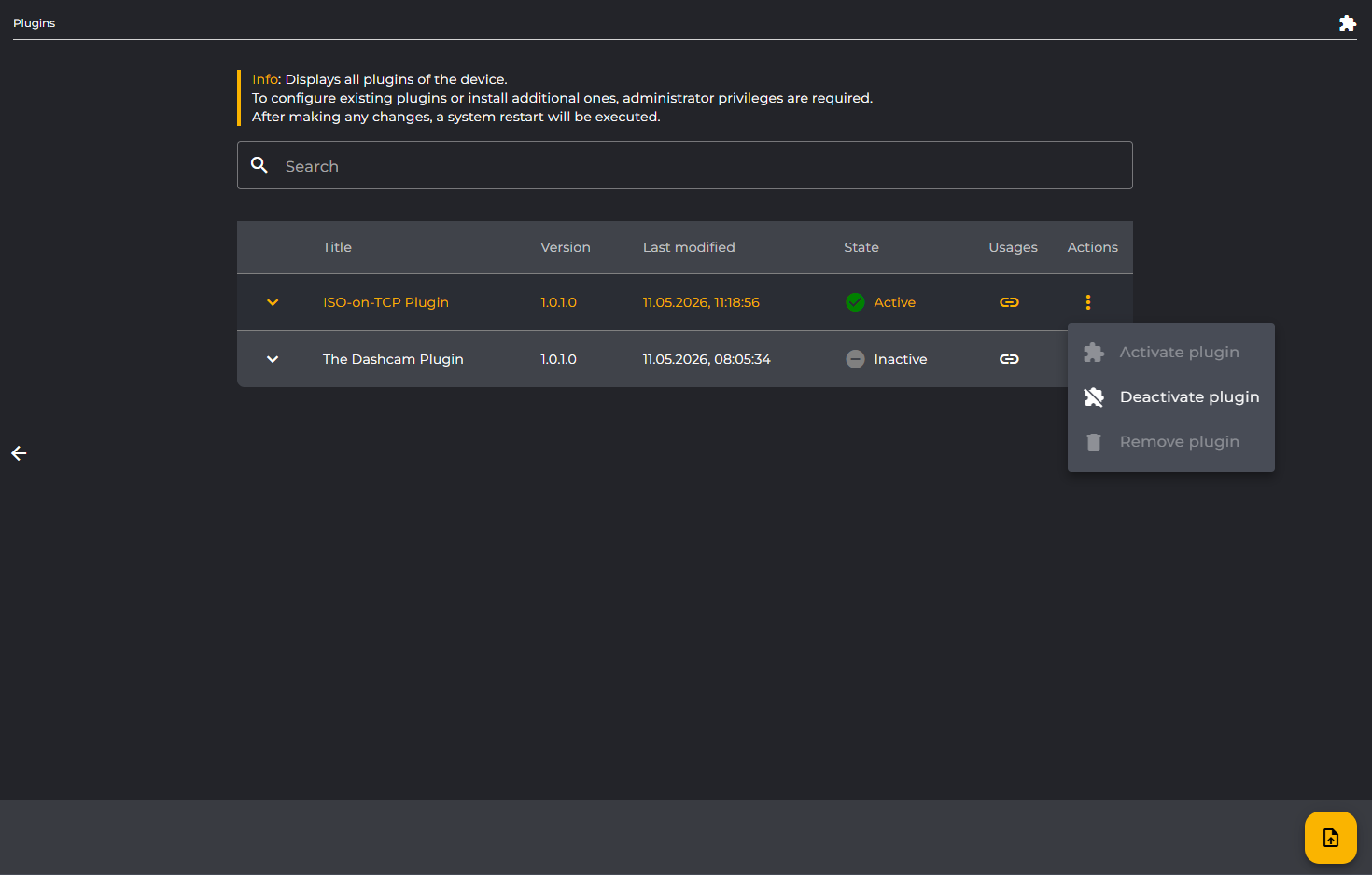This screenshot has height=875, width=1372.
Task: Click the grey Inactive status icon
Action: coord(855,359)
